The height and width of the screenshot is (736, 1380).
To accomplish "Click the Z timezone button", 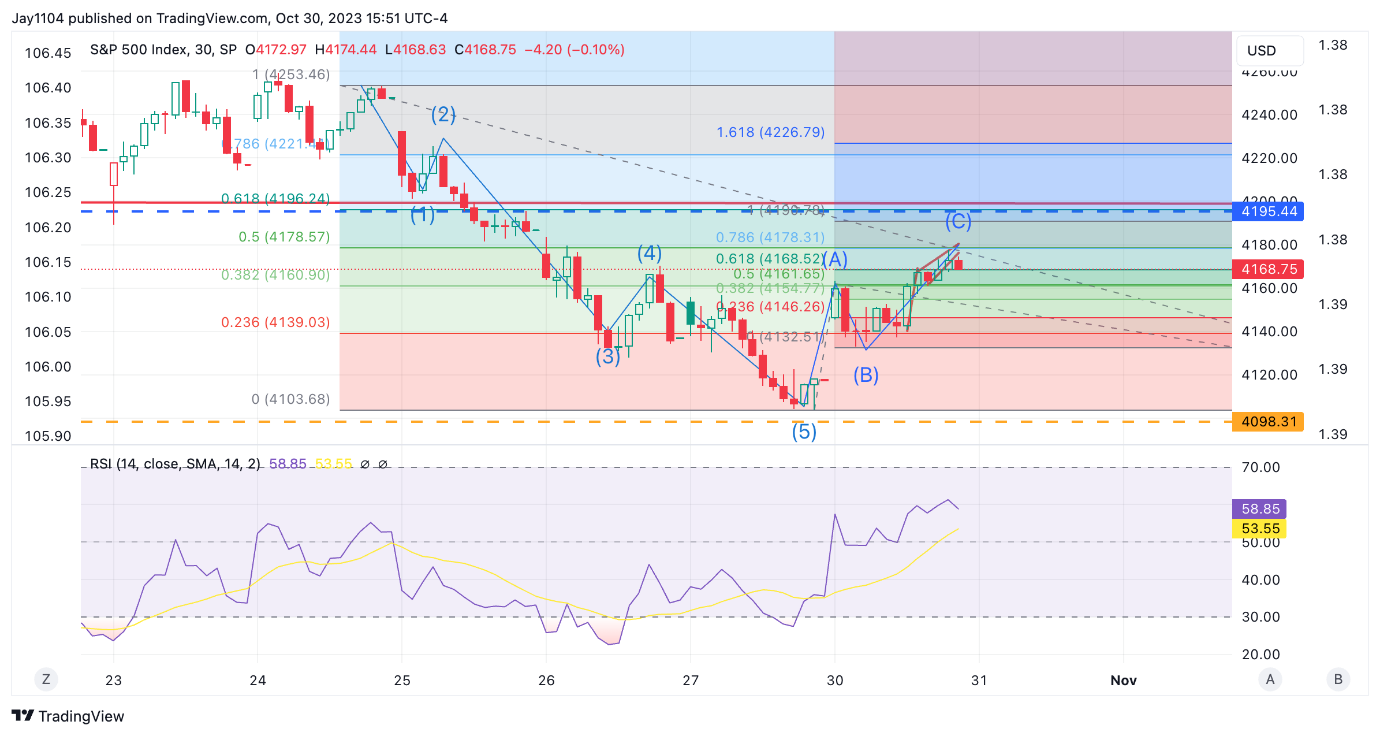I will click(46, 679).
